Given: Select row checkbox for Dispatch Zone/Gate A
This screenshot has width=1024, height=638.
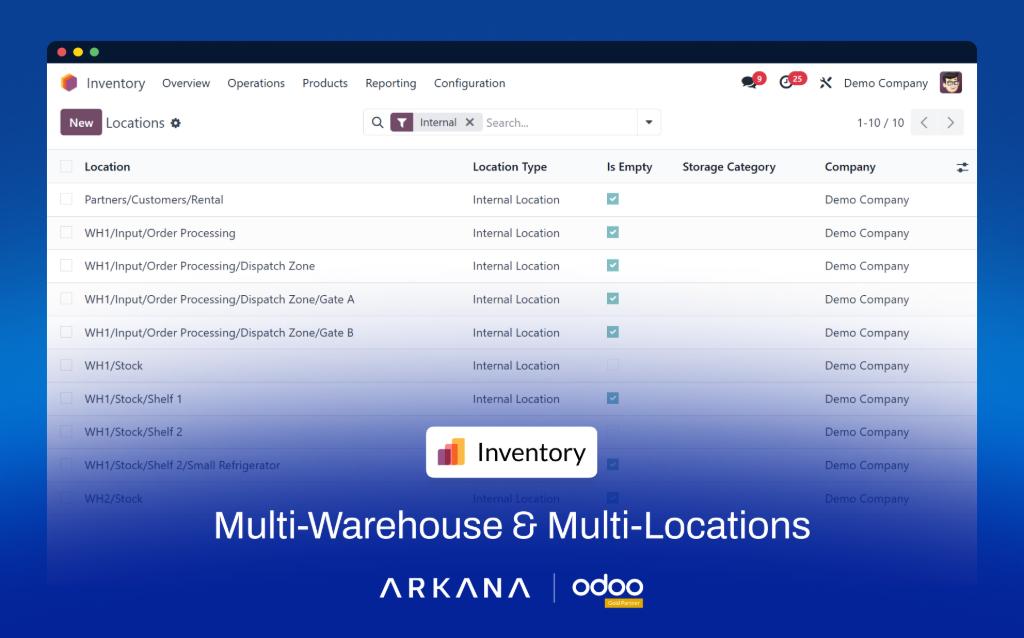Looking at the screenshot, I should 66,299.
